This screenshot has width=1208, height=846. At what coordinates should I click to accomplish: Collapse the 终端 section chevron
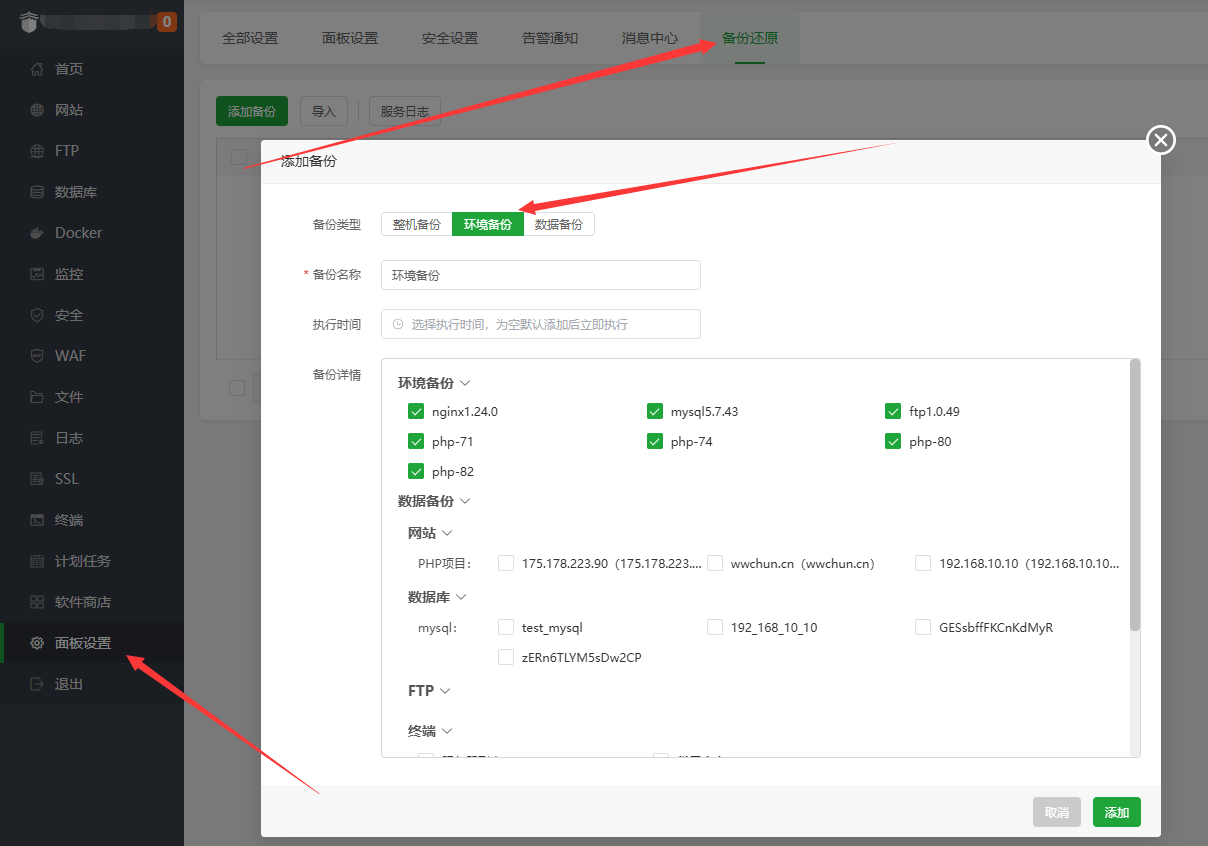tap(447, 731)
